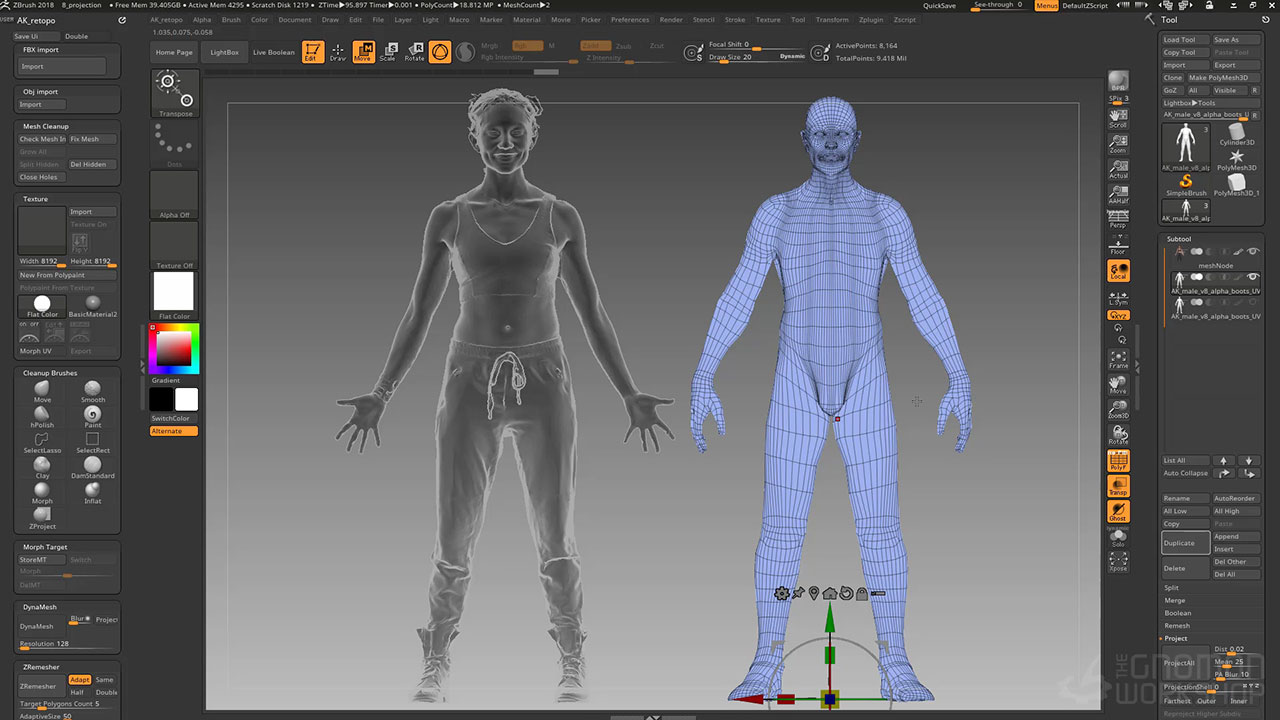Turn off Ghost transparency mode
The image size is (1280, 720).
(1118, 511)
